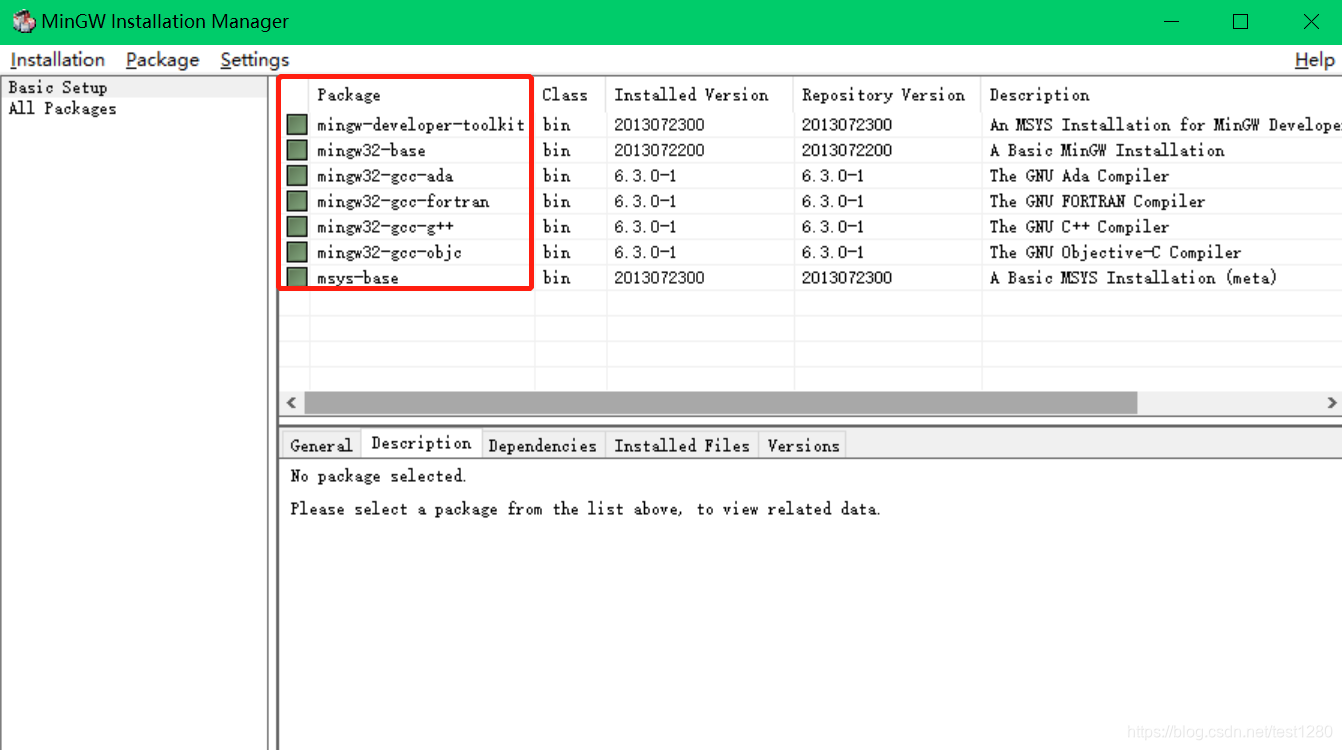Toggle install checkbox for mingw32-gcc-g++

click(x=297, y=227)
